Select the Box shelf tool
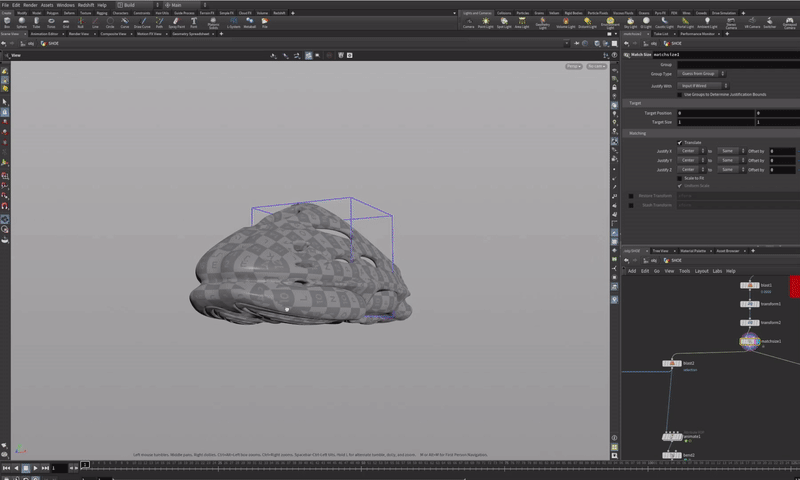This screenshot has width=800, height=480. [x=7, y=22]
